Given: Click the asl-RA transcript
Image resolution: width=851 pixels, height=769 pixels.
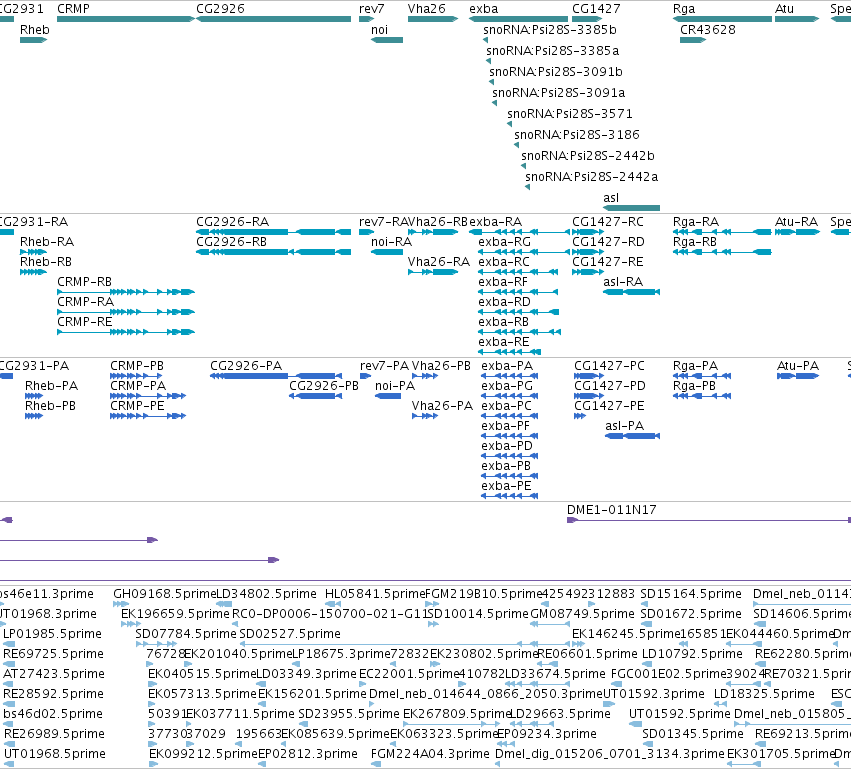Looking at the screenshot, I should point(632,292).
